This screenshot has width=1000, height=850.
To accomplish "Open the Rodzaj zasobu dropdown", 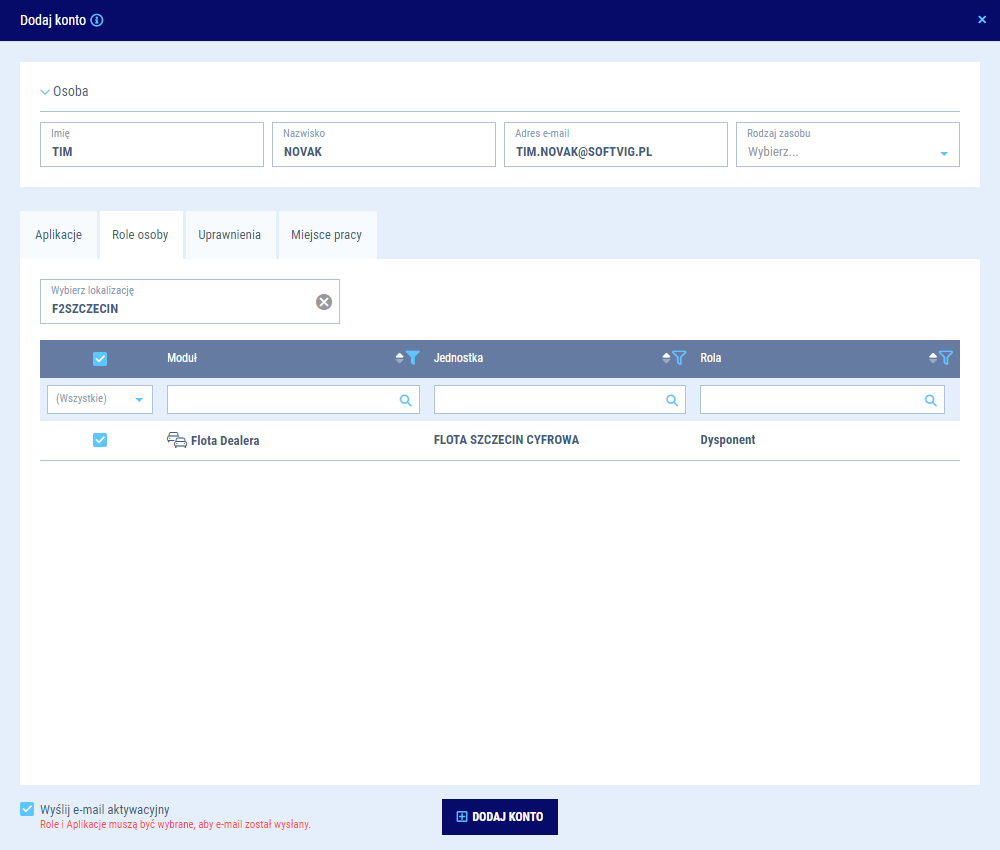I will click(x=943, y=153).
